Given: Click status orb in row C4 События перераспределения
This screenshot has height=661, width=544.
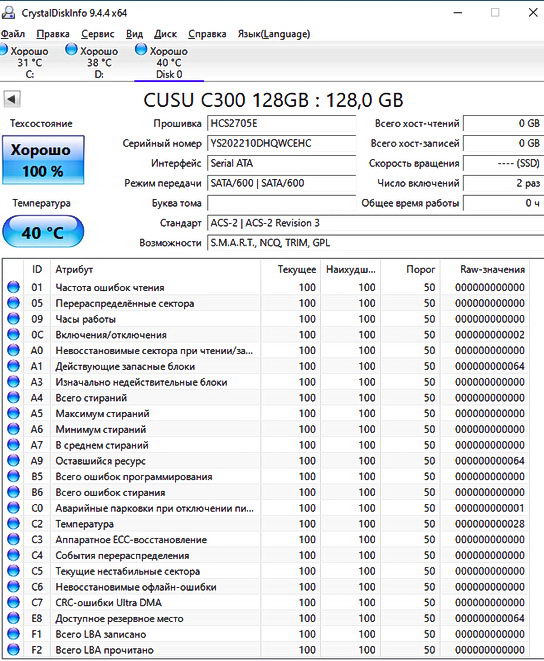Looking at the screenshot, I should pos(13,555).
